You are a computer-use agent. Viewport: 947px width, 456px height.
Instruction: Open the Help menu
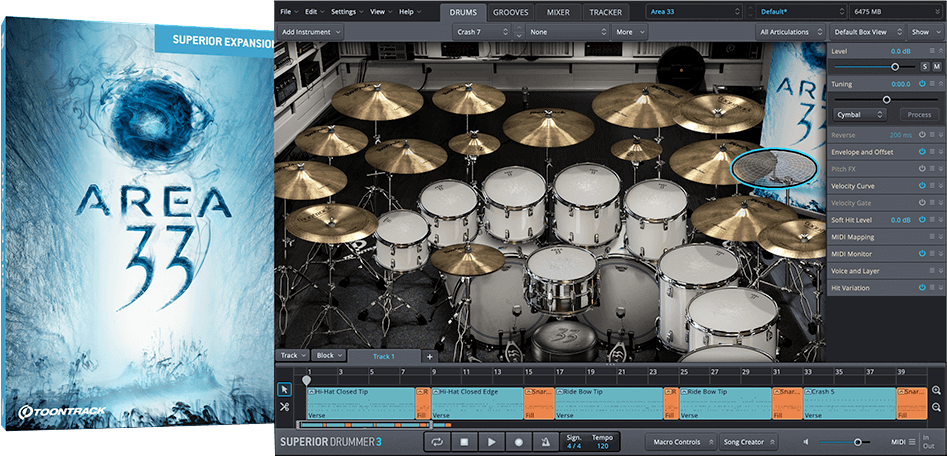click(x=410, y=11)
